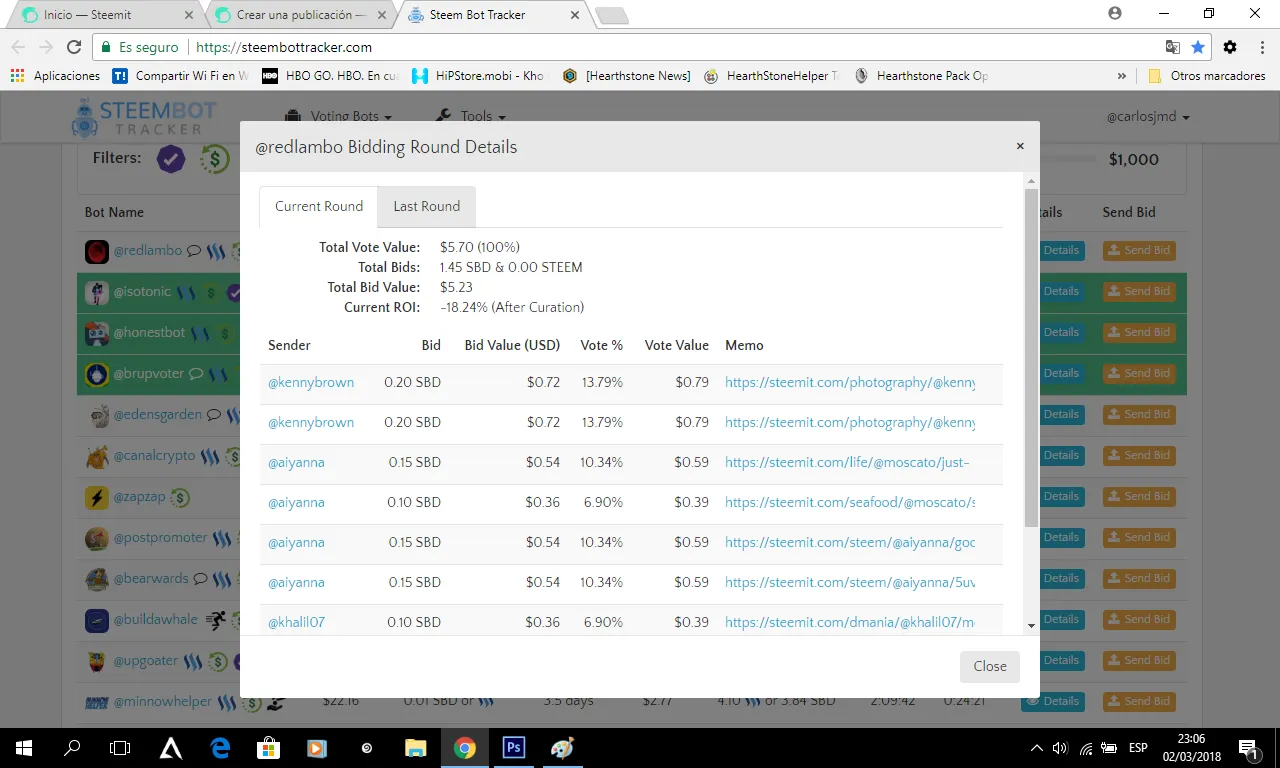Open @edensgarden bot entry
Screen dimensions: 1280x768
click(x=157, y=414)
